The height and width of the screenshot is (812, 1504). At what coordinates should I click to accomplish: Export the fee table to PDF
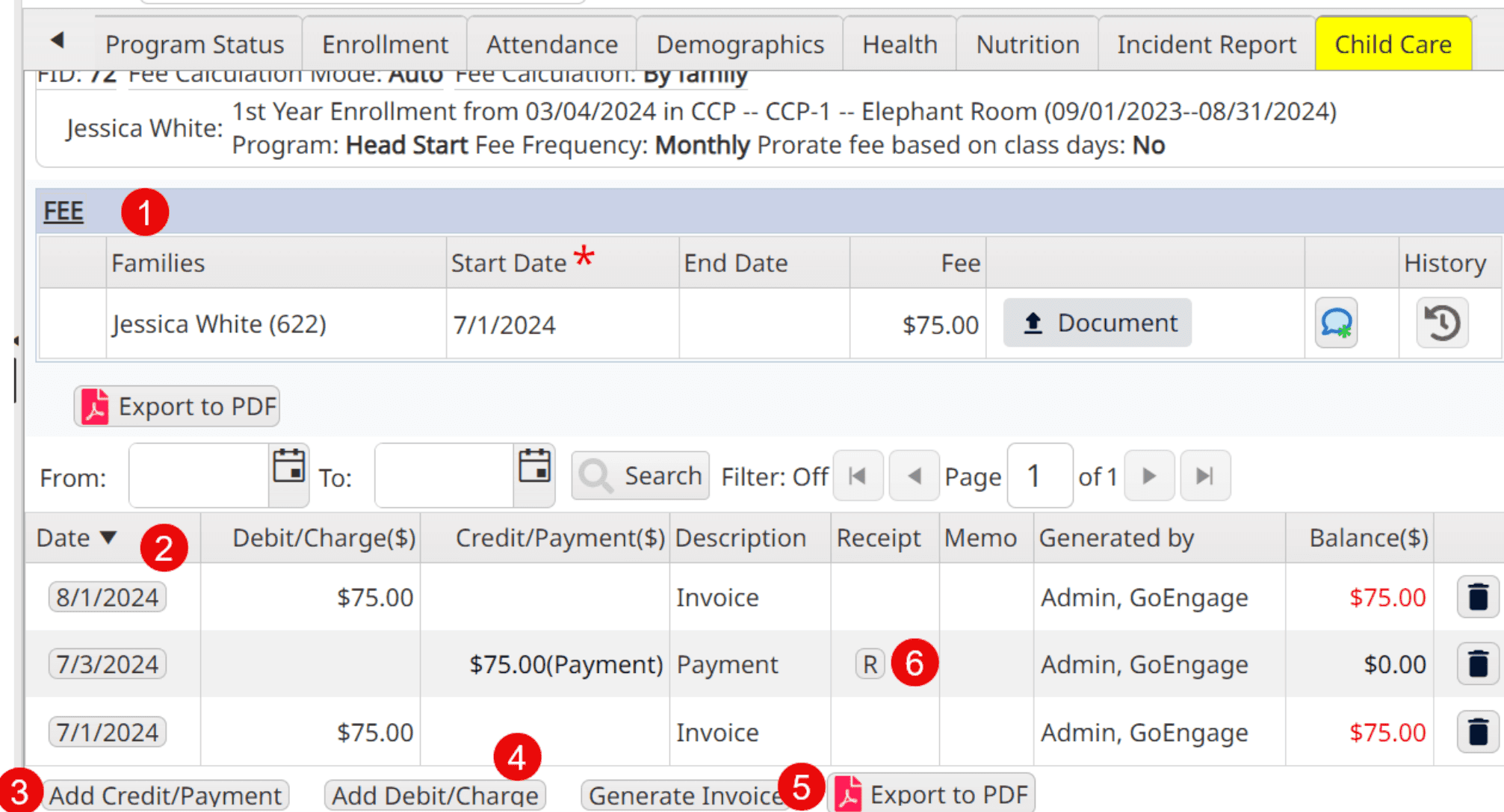coord(177,406)
